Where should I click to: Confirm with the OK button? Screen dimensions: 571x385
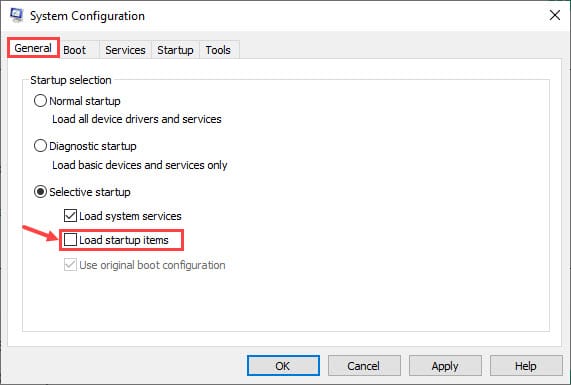pos(283,366)
